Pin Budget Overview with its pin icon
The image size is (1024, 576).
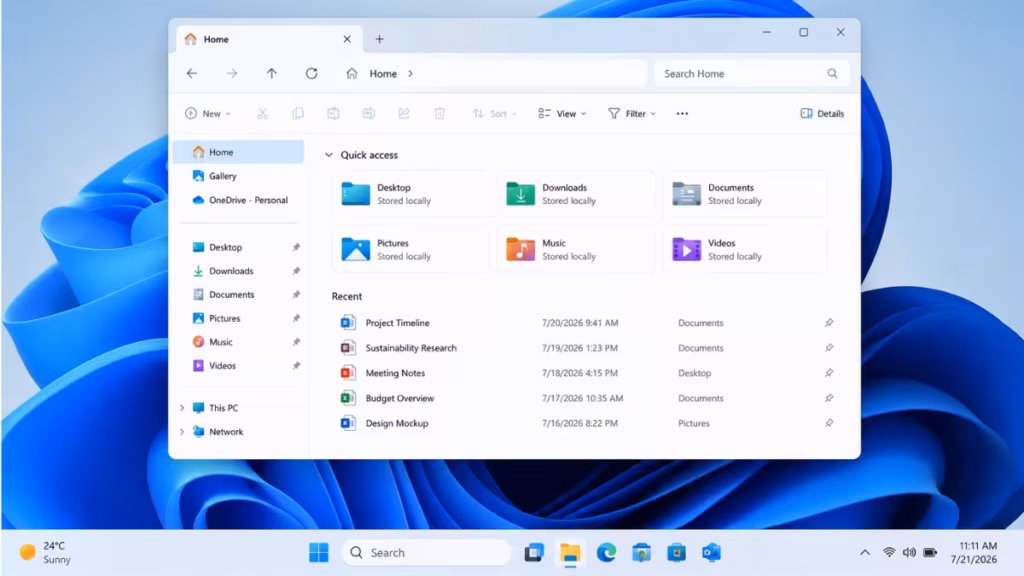[829, 398]
